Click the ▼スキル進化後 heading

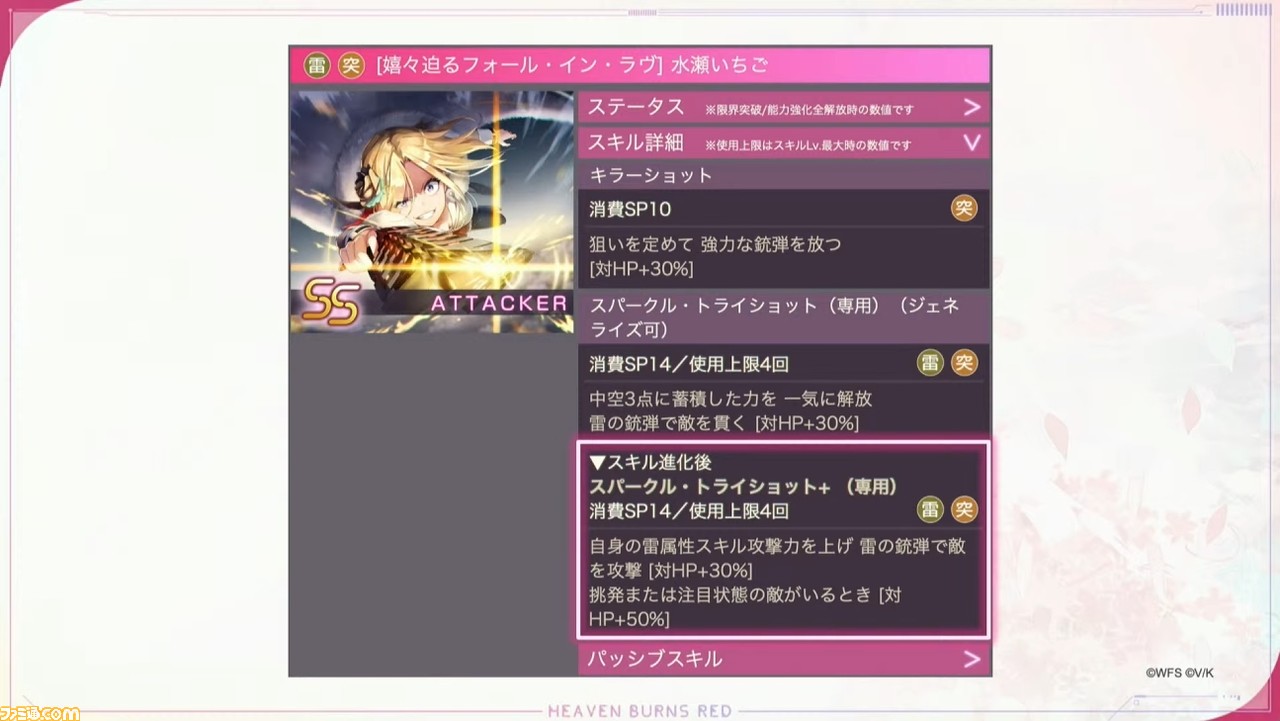point(650,462)
